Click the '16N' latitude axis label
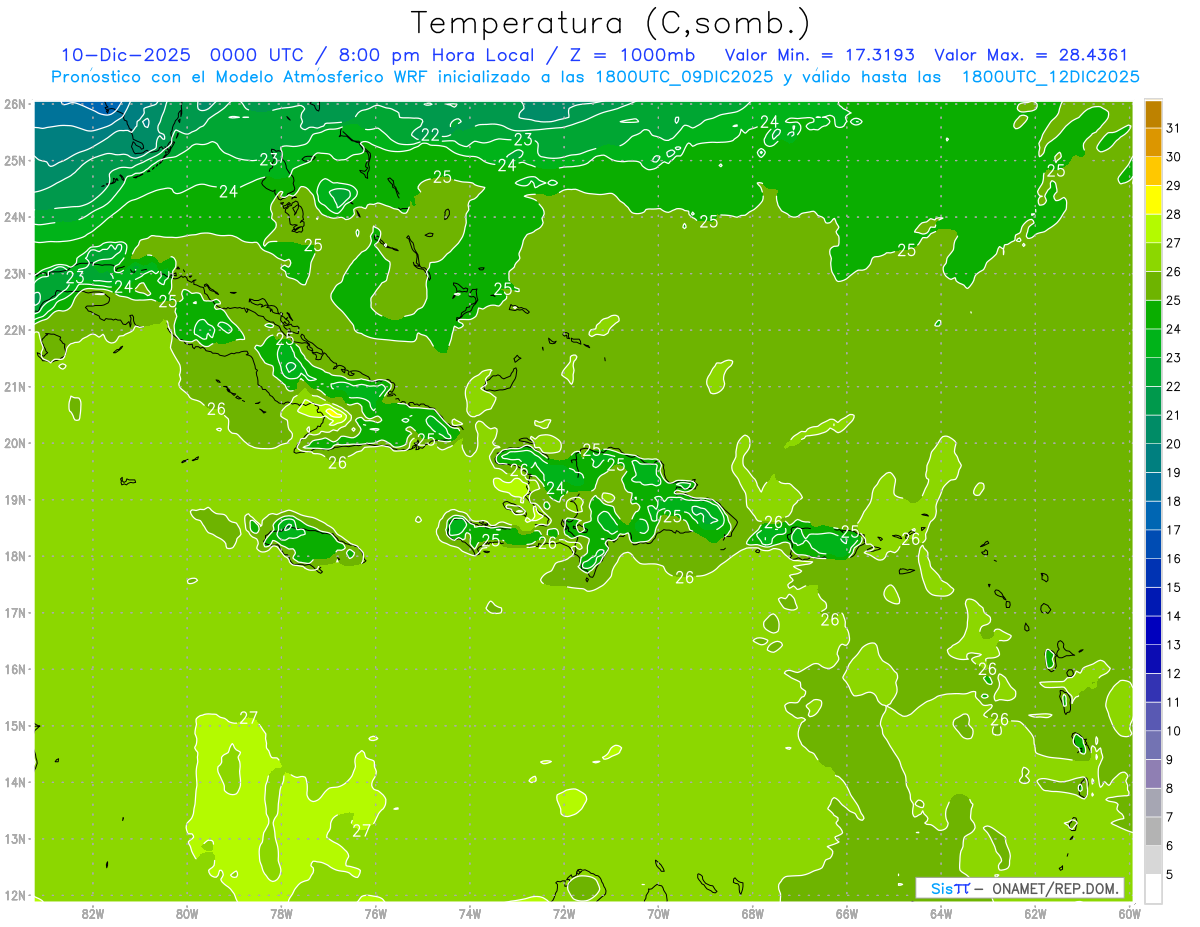This screenshot has height=927, width=1200. 15,669
